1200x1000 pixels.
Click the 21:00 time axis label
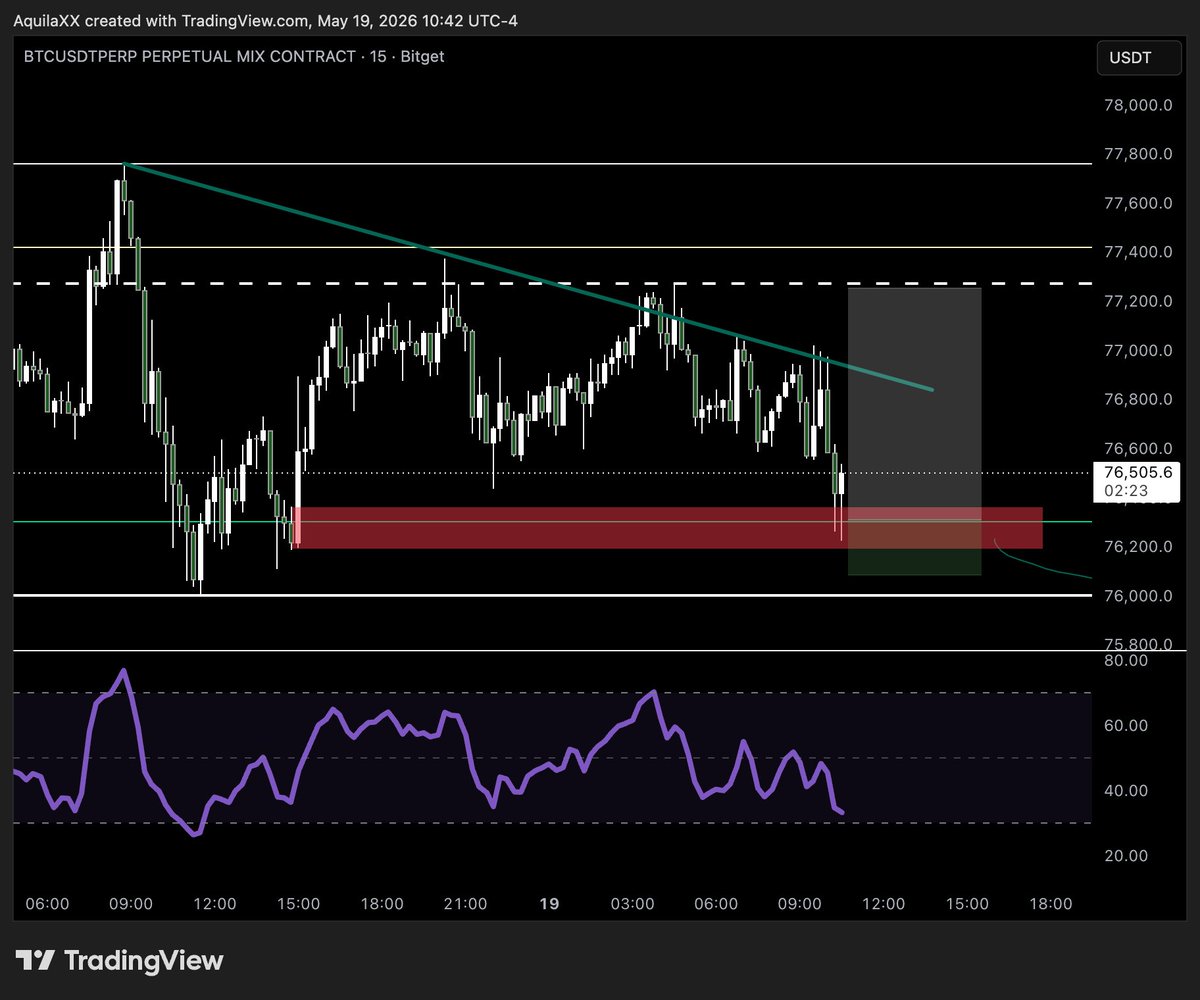pos(465,903)
